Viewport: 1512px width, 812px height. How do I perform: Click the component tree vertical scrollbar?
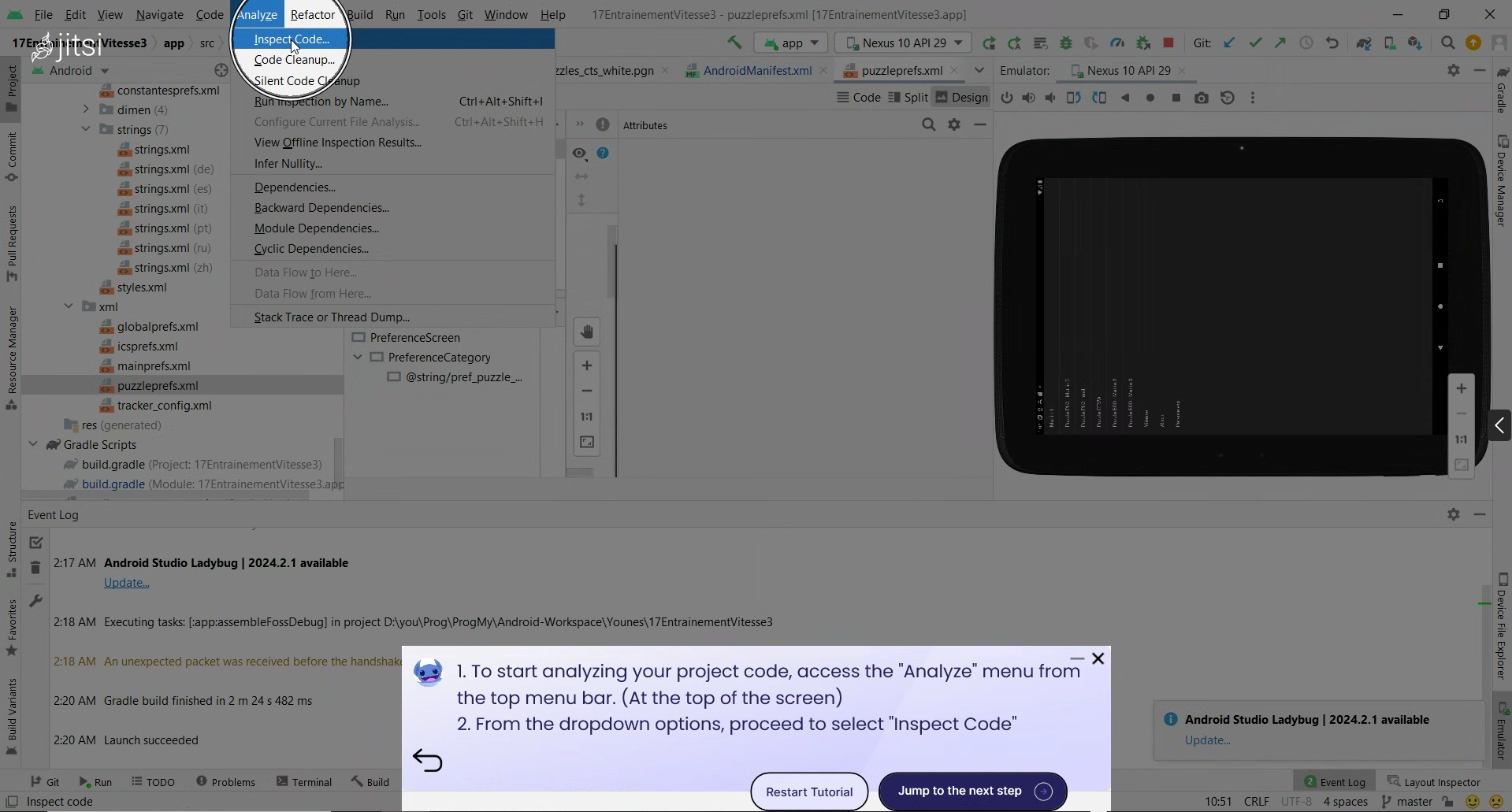pos(611,268)
